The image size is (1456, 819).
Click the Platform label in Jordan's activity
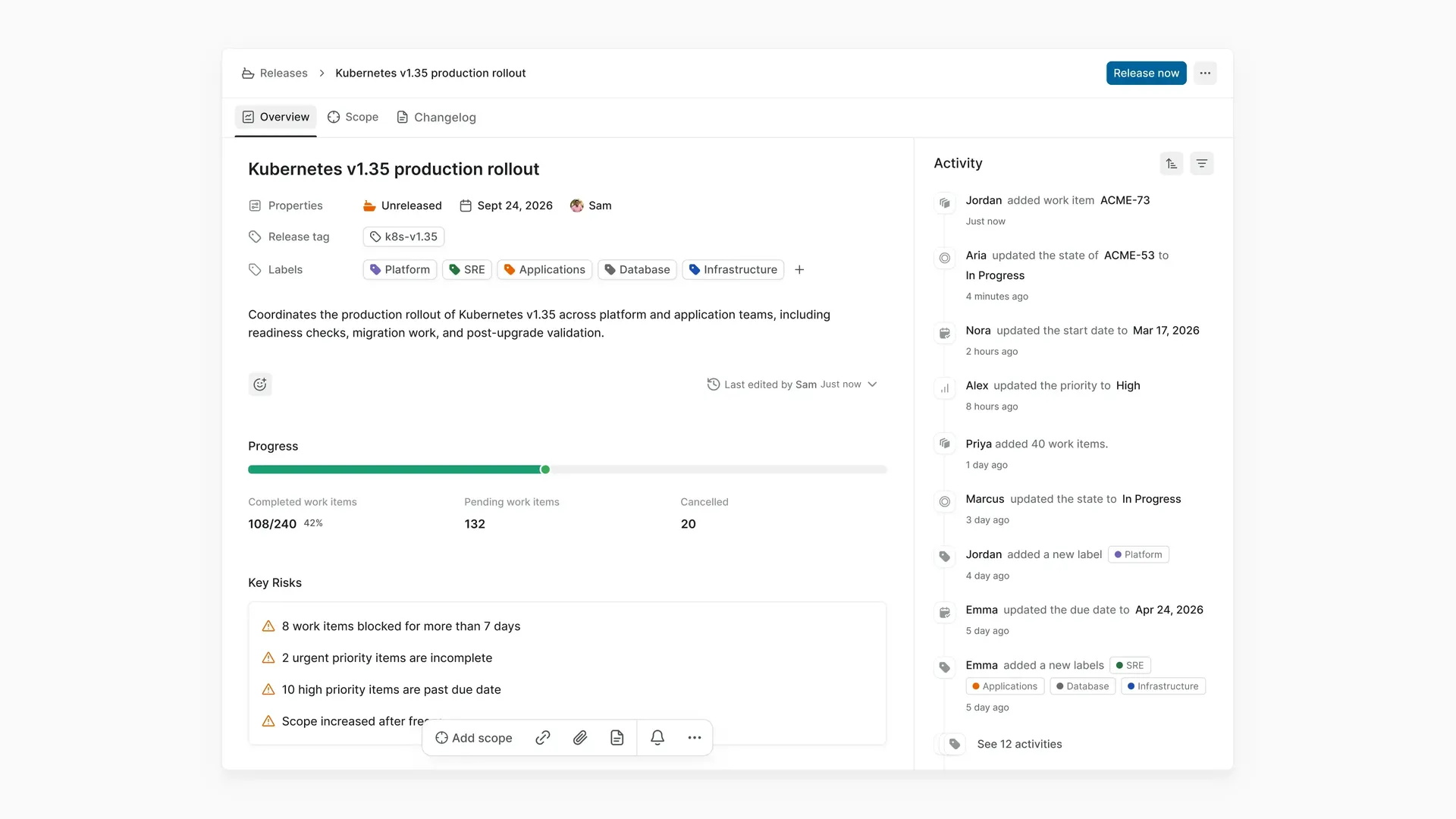click(1138, 554)
